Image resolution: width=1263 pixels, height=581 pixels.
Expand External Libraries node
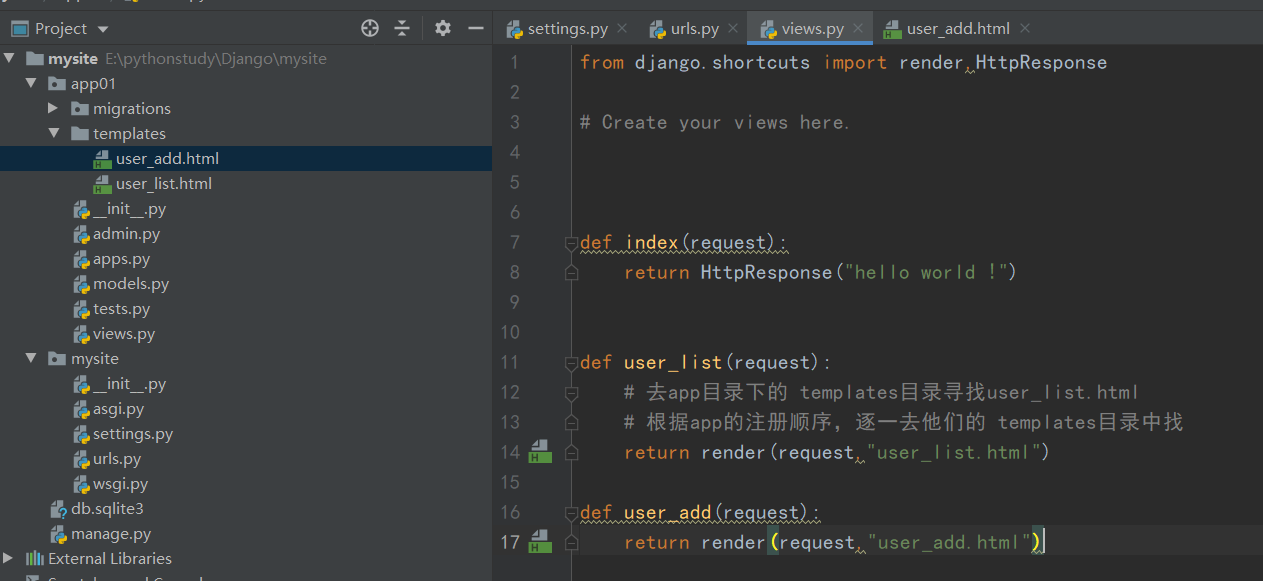(x=10, y=558)
